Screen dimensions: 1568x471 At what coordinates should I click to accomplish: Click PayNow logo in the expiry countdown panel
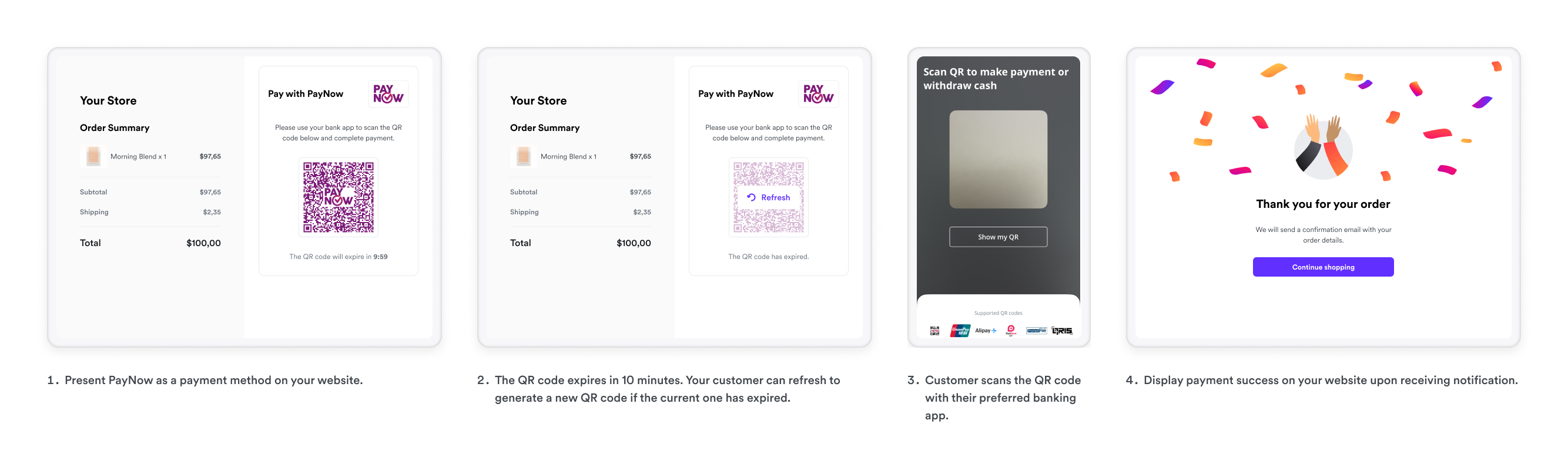click(x=388, y=94)
